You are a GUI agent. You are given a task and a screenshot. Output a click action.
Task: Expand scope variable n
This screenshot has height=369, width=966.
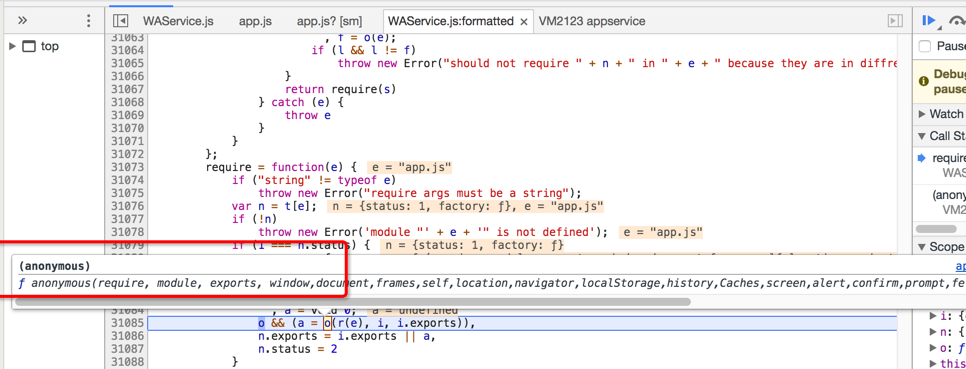(934, 332)
